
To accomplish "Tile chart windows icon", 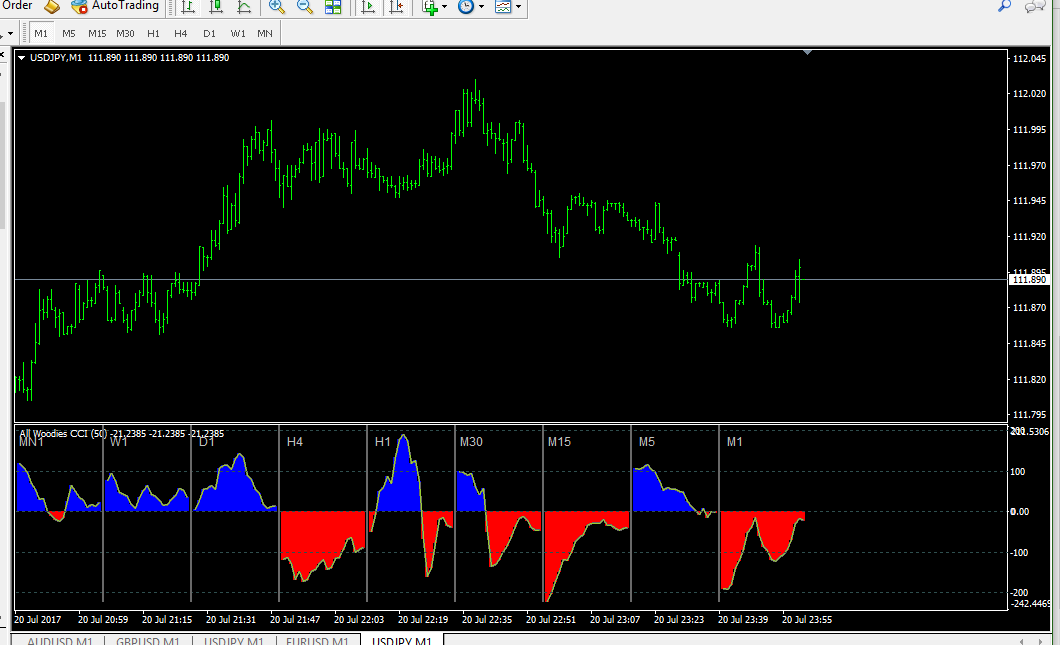I will click(x=333, y=7).
